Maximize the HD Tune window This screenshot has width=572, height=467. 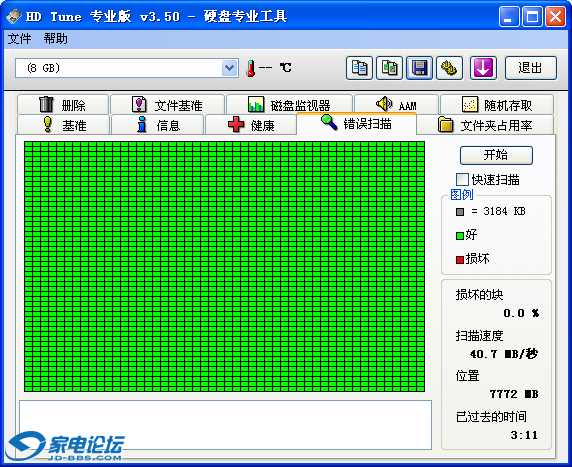coord(532,17)
